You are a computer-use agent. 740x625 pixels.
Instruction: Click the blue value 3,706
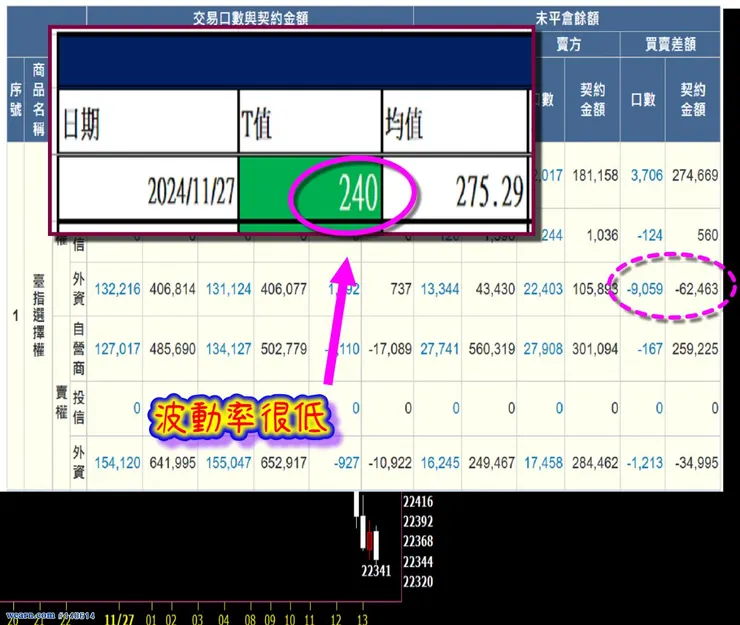click(x=647, y=176)
